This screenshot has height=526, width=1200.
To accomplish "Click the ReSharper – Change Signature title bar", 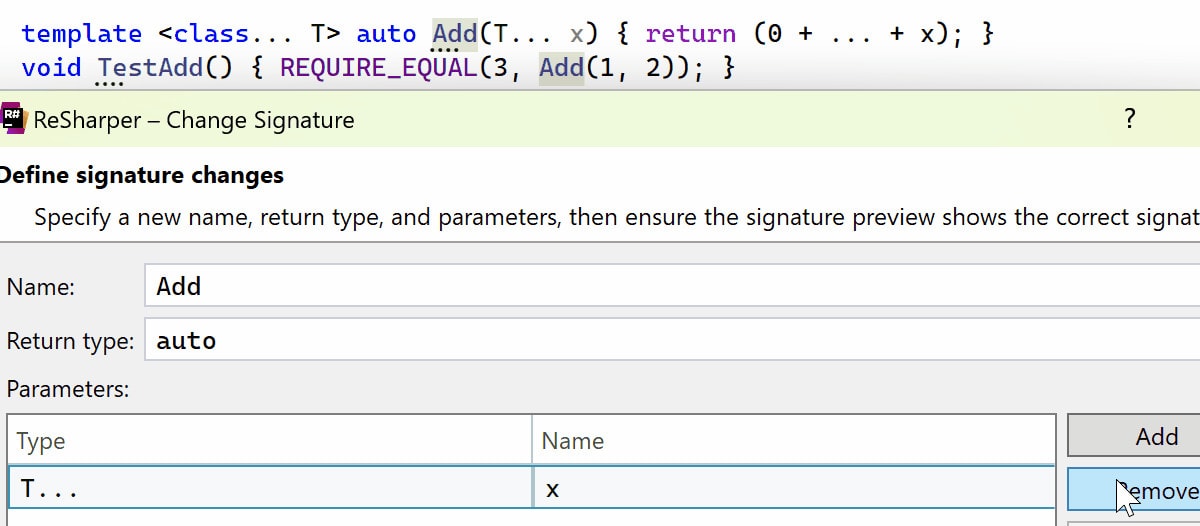I will point(600,120).
